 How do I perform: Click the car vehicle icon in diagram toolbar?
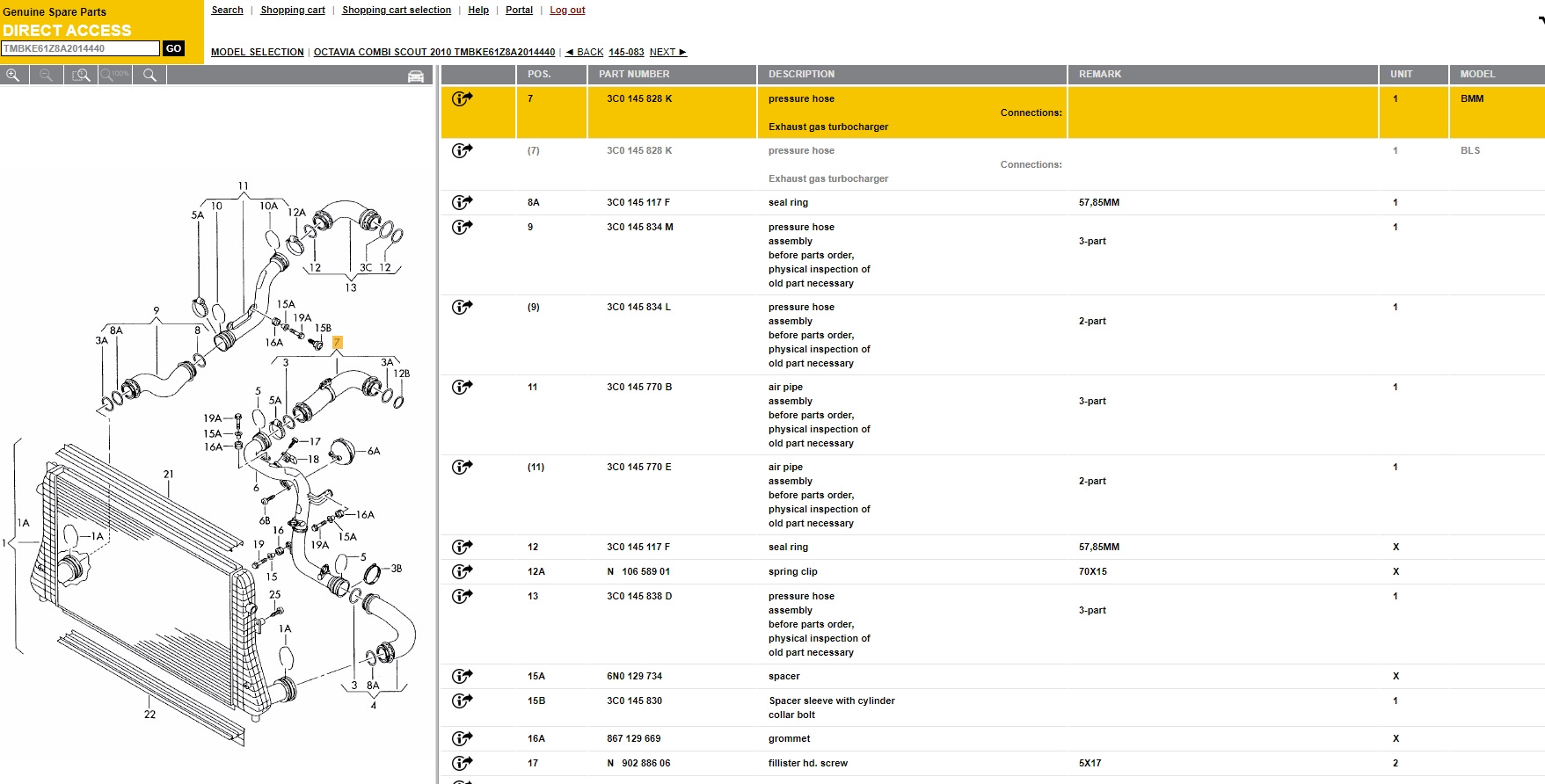416,76
